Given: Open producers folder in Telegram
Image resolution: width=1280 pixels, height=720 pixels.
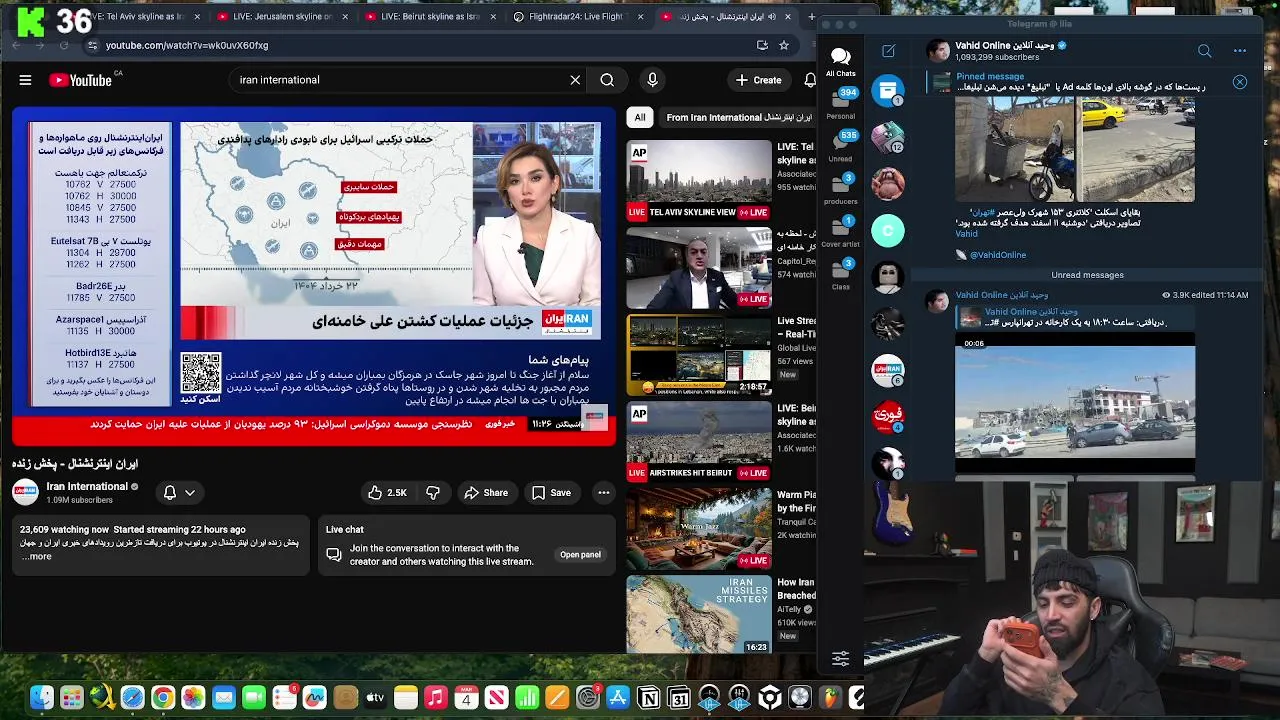Looking at the screenshot, I should [x=840, y=190].
